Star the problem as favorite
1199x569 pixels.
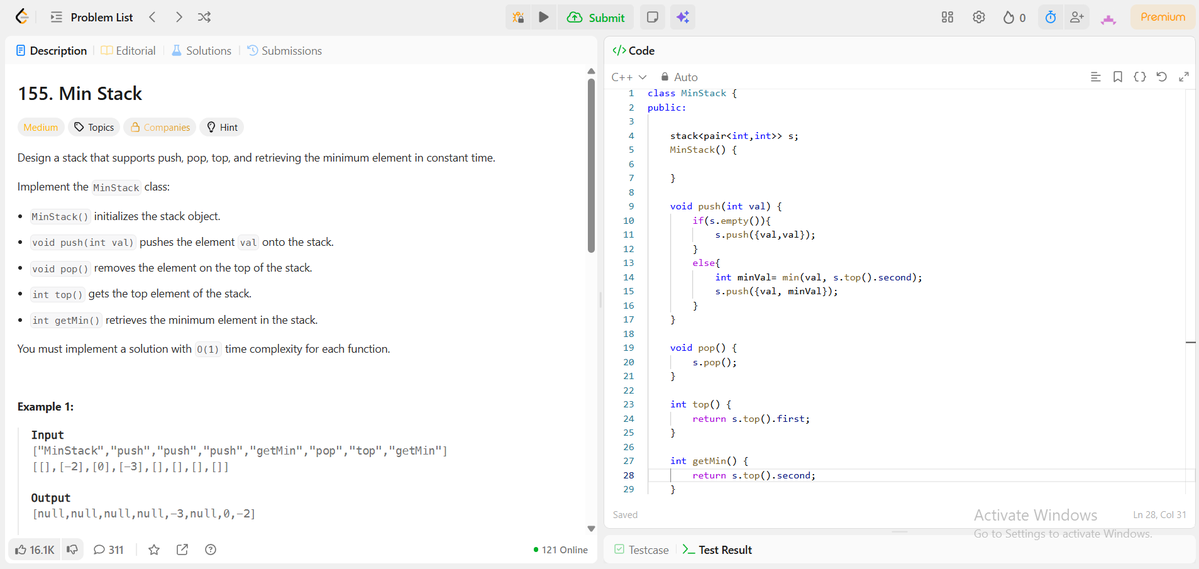[154, 549]
